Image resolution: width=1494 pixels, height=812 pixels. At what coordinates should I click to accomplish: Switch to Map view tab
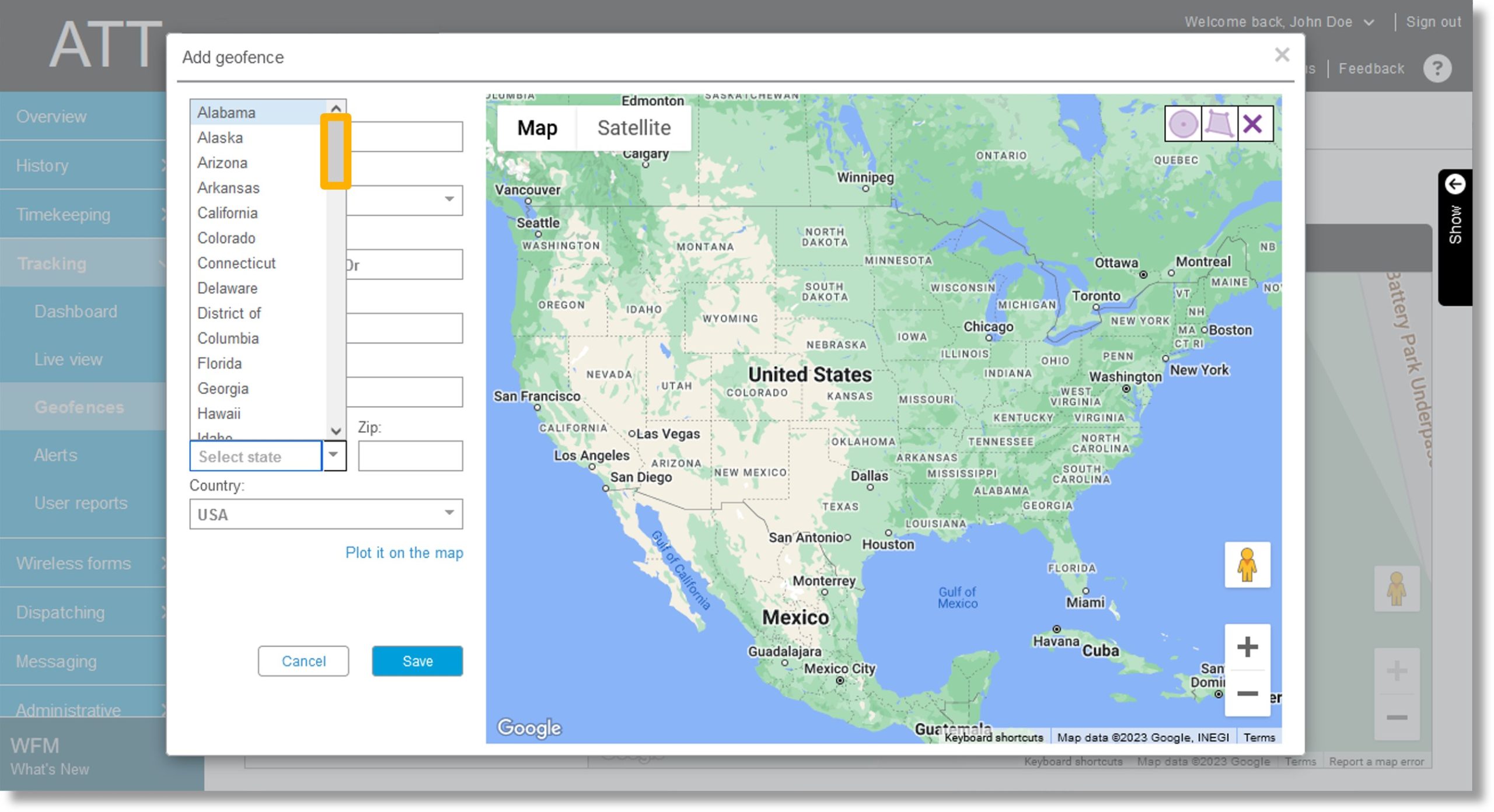tap(536, 128)
